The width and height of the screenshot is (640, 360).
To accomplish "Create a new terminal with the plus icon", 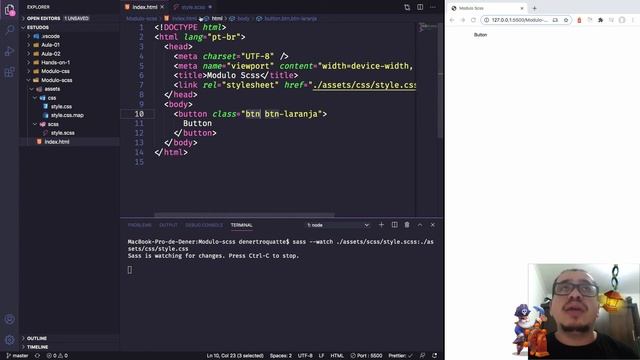I will (x=381, y=225).
